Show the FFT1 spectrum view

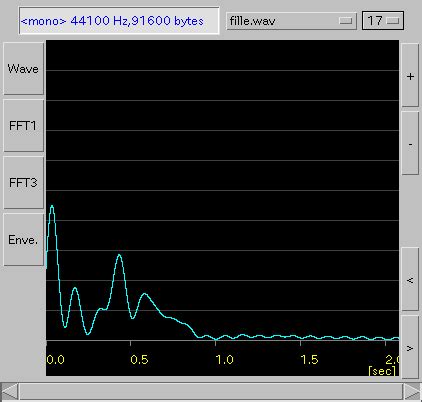(23, 126)
